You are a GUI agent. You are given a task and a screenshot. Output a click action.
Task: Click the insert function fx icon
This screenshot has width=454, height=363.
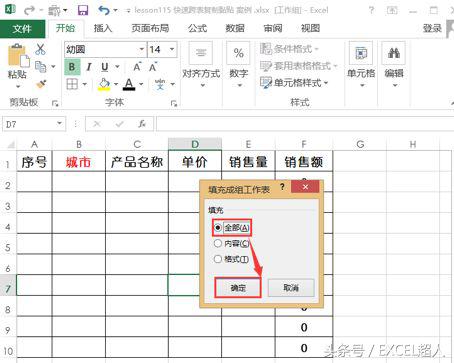[x=142, y=124]
